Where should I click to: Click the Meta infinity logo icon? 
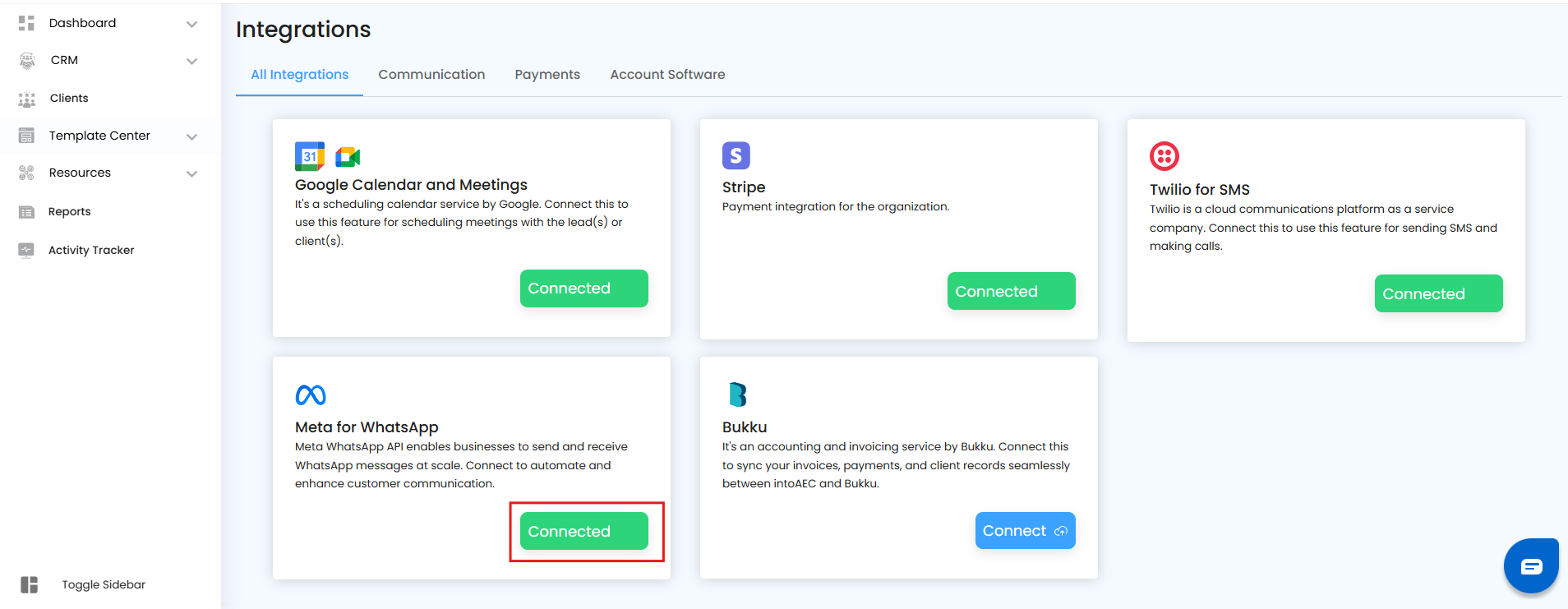coord(311,395)
